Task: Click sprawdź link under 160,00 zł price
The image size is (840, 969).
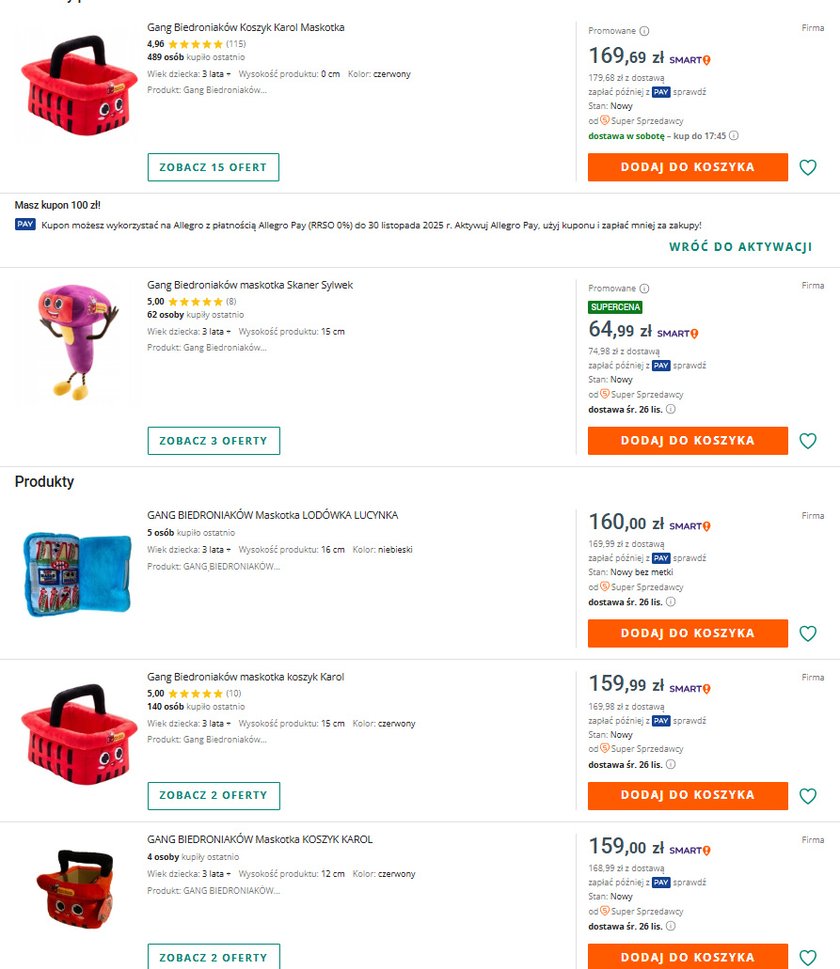Action: 689,558
